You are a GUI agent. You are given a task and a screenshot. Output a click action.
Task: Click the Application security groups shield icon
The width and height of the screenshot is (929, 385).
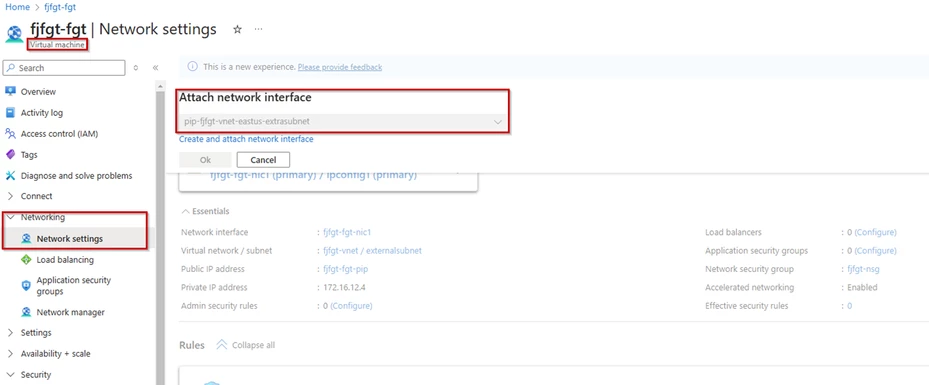coord(26,285)
